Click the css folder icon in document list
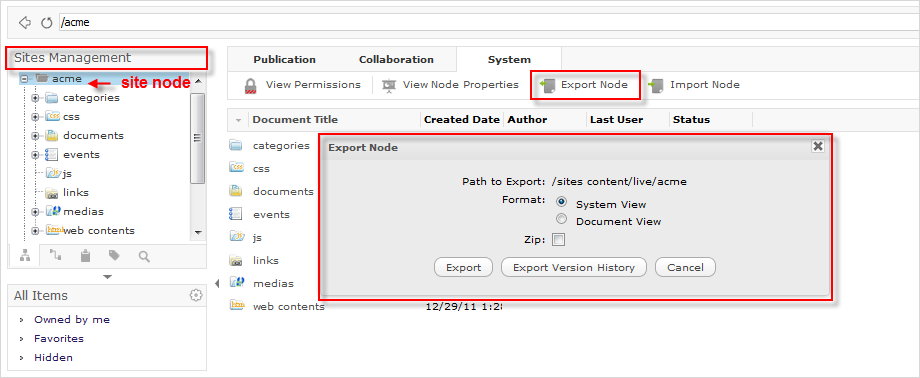Image resolution: width=920 pixels, height=378 pixels. point(236,168)
